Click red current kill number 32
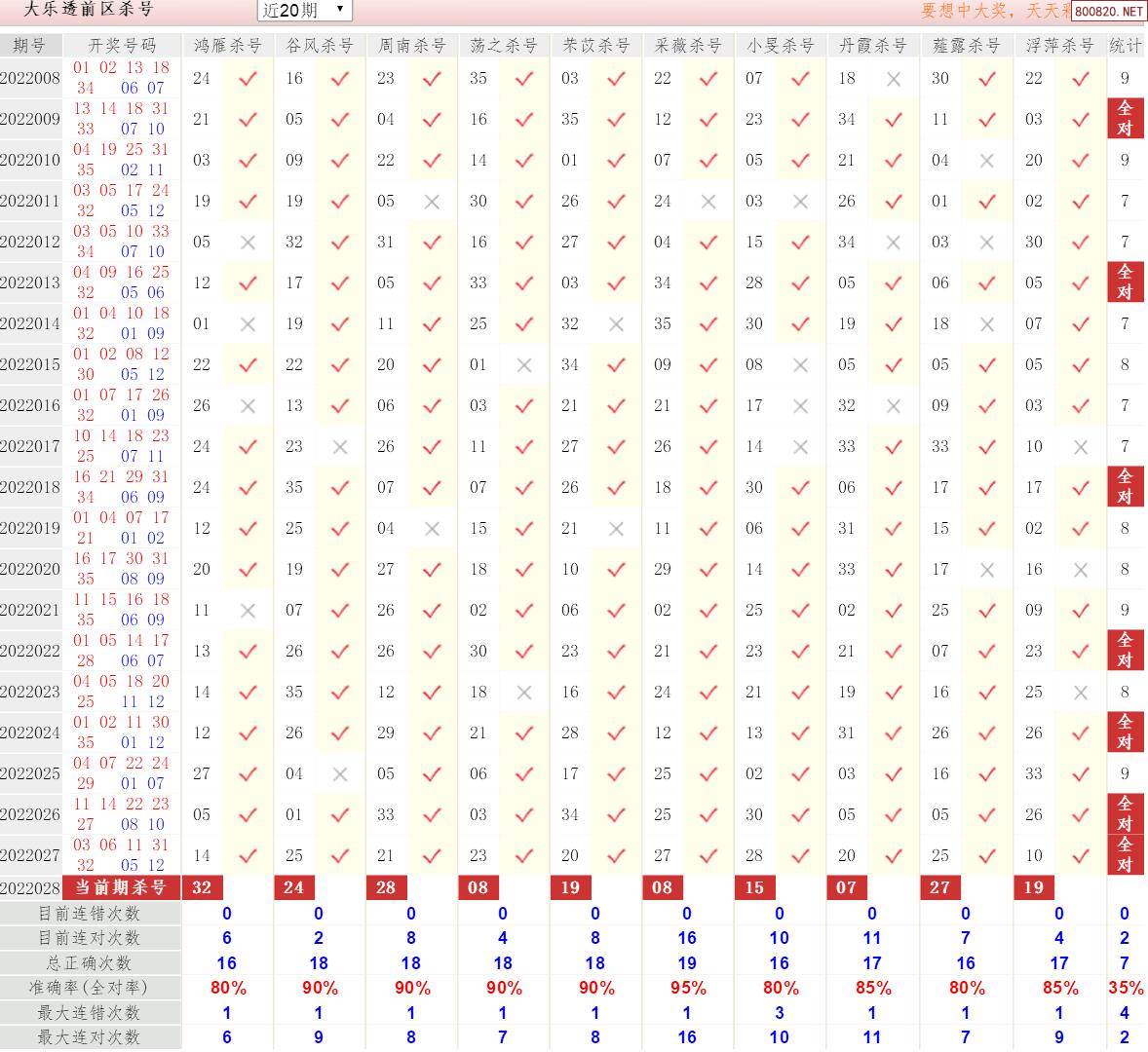The width and height of the screenshot is (1148, 1052). 202,887
